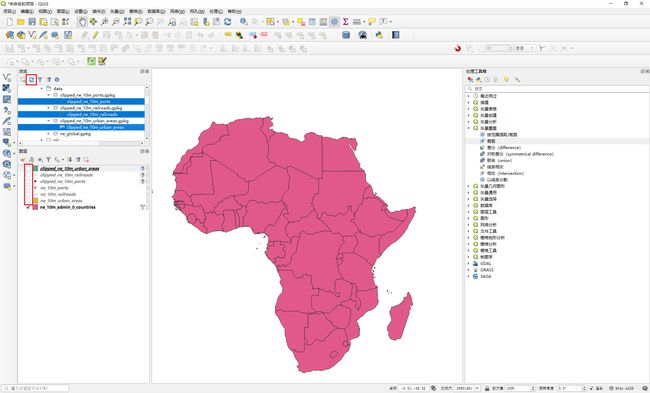
Task: Click the EPSG:4326 CRS button
Action: tap(622, 388)
